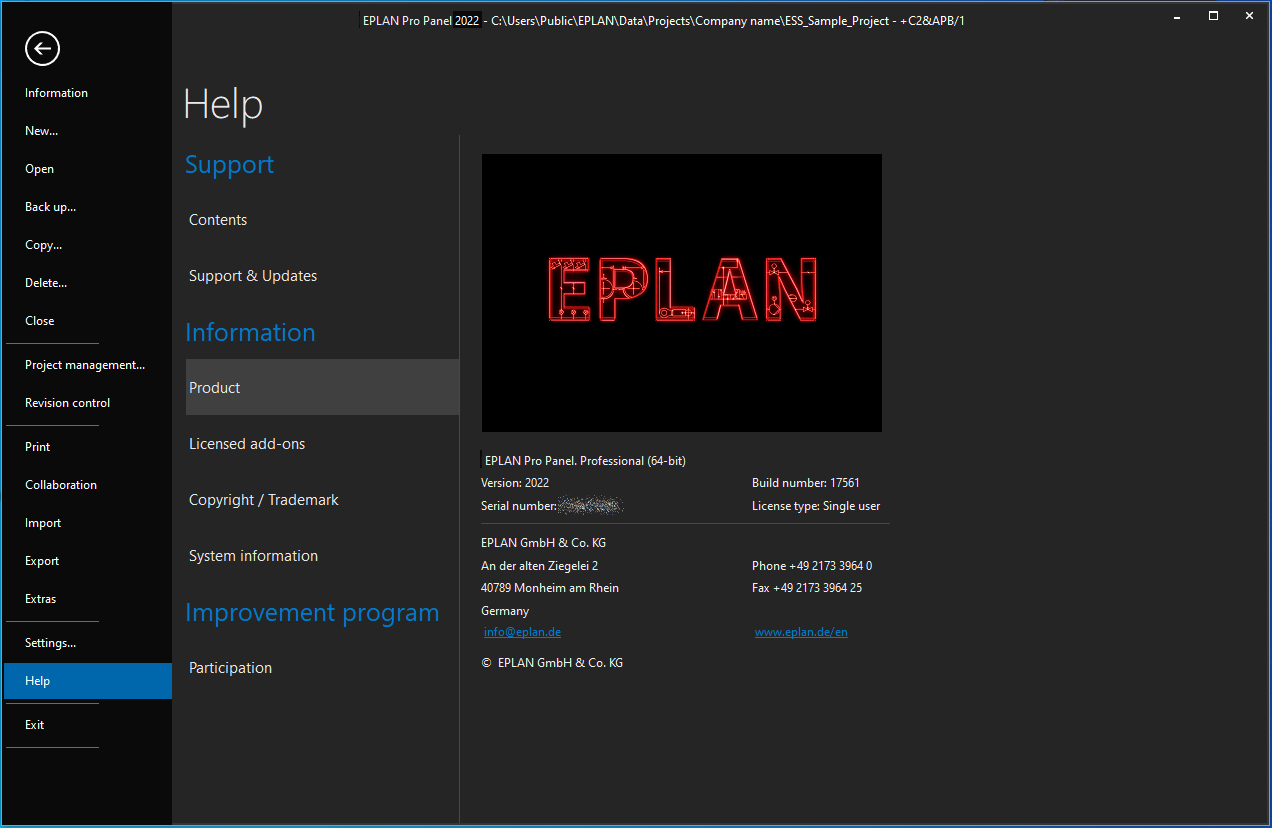This screenshot has width=1272, height=828.
Task: Go to the Print page
Action: (38, 447)
